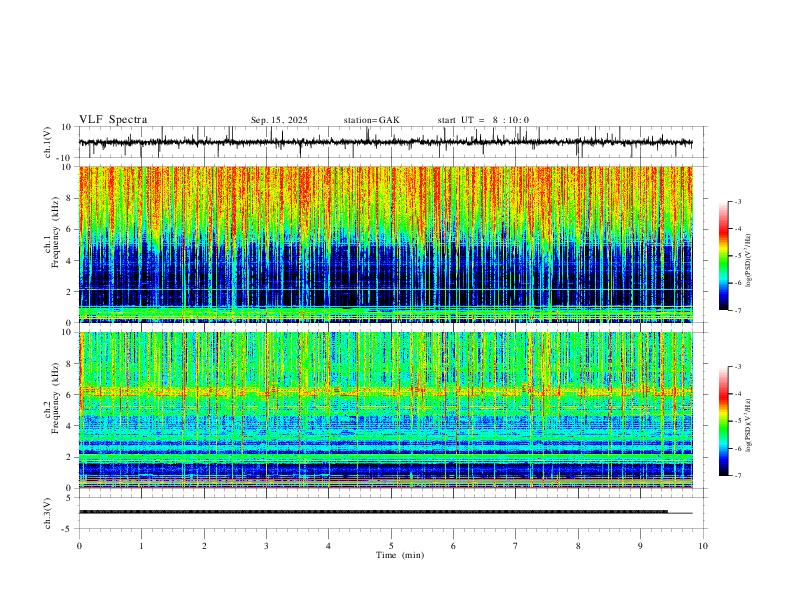Viewport: 792px width, 612px height.
Task: Click the 'ch.3(V)' axis label
Action: click(48, 514)
